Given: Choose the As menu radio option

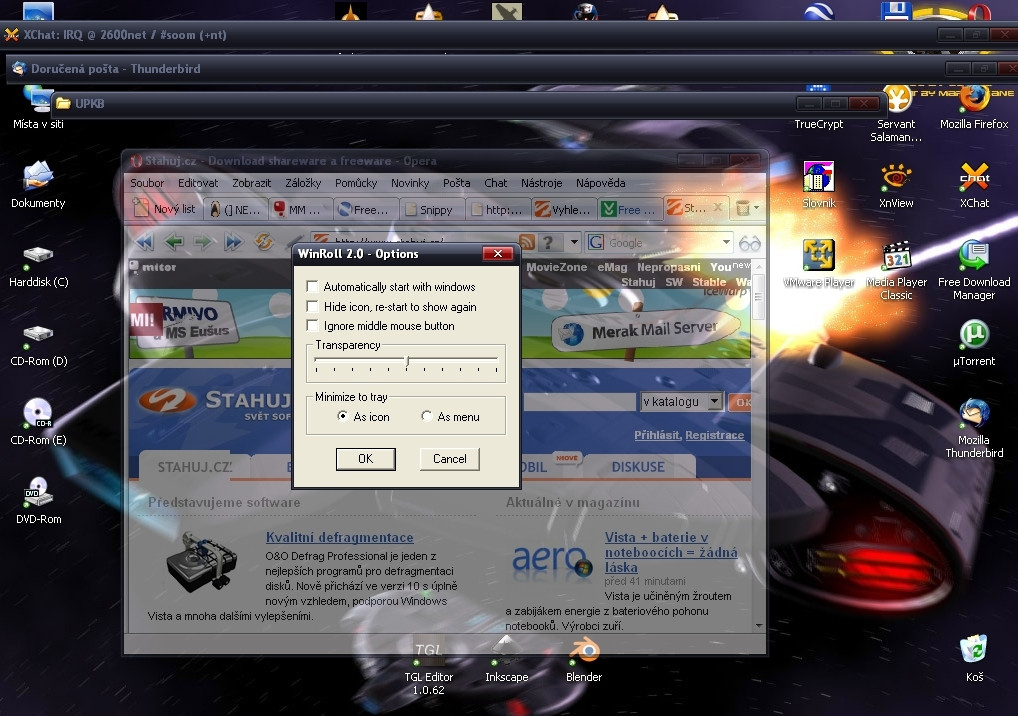Looking at the screenshot, I should (x=427, y=416).
